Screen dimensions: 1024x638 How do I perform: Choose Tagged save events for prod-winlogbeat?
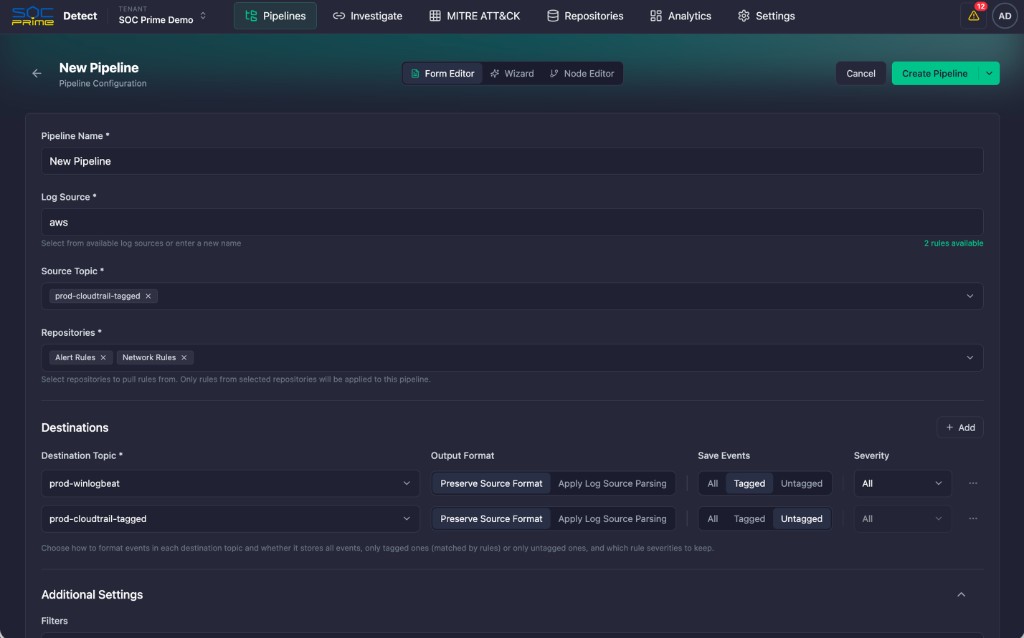(749, 484)
